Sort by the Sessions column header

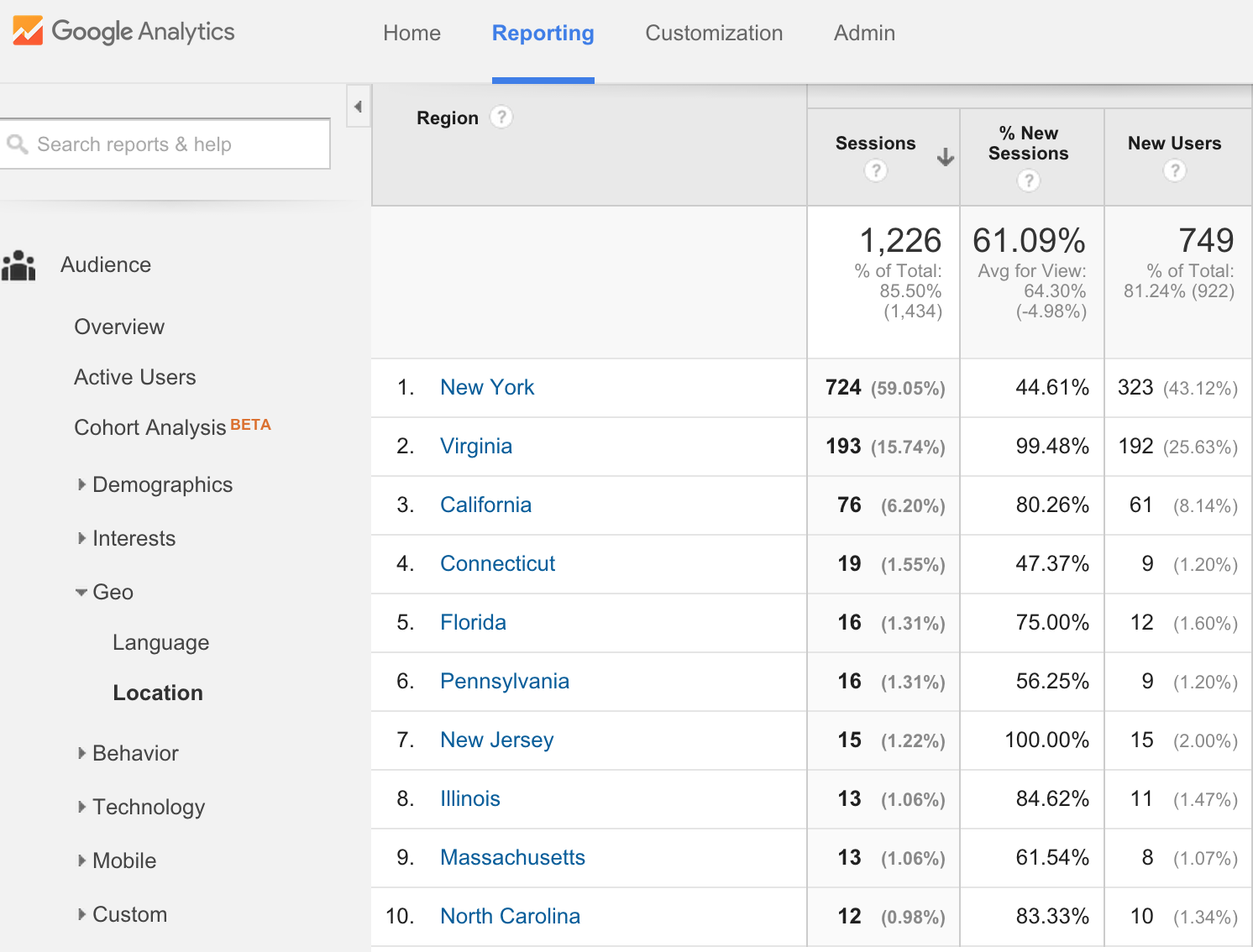[875, 144]
